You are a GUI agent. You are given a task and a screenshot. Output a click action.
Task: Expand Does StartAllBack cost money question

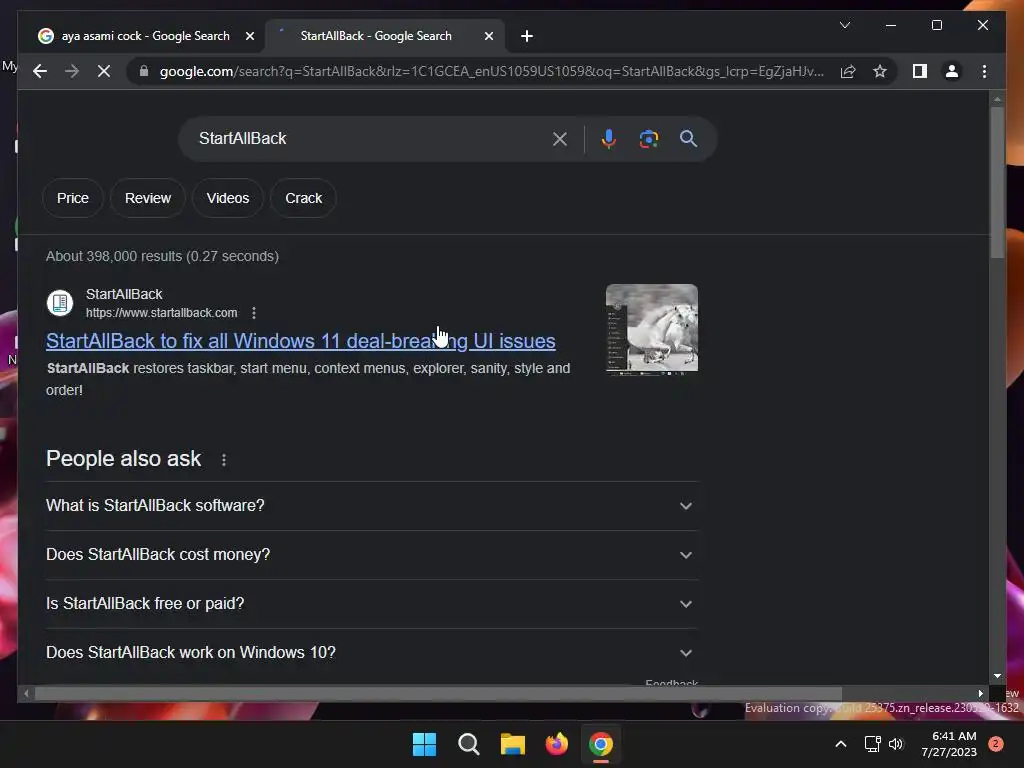(372, 554)
